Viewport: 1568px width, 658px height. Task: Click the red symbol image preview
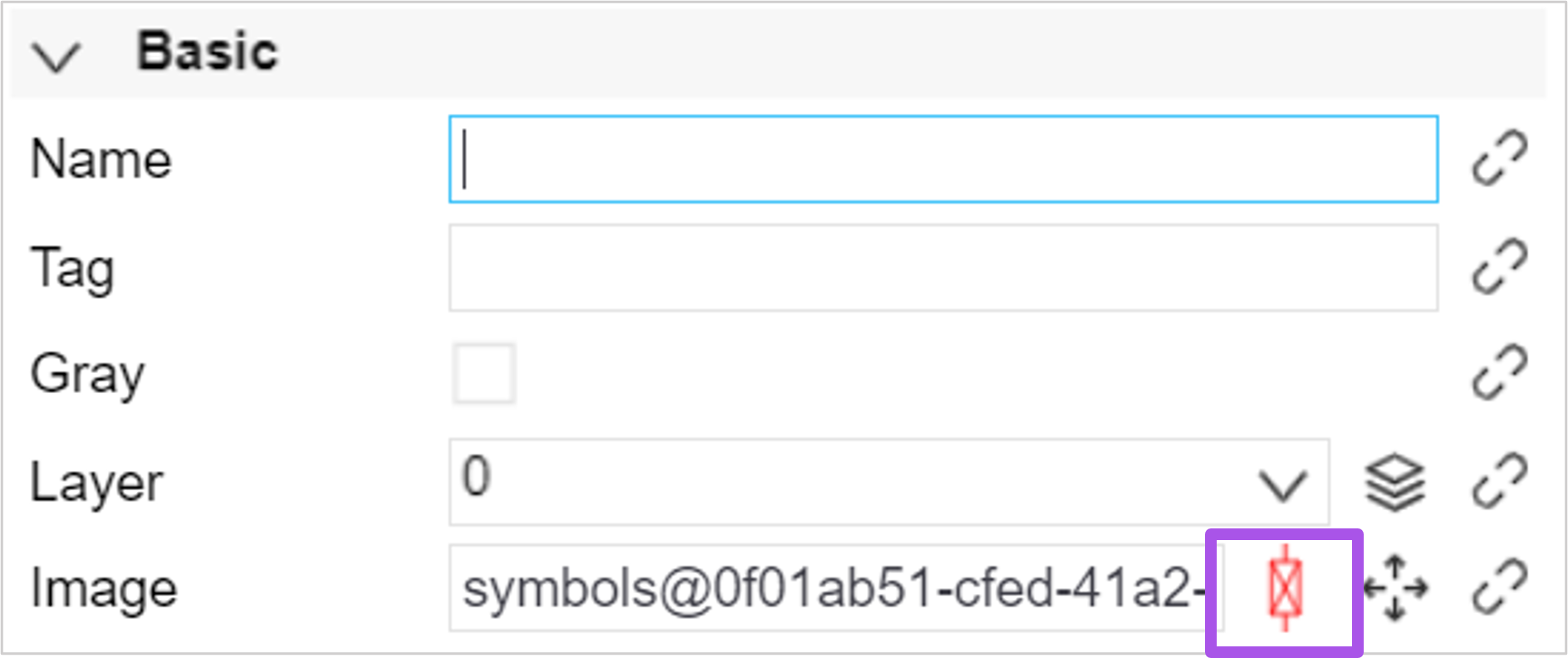(1285, 588)
